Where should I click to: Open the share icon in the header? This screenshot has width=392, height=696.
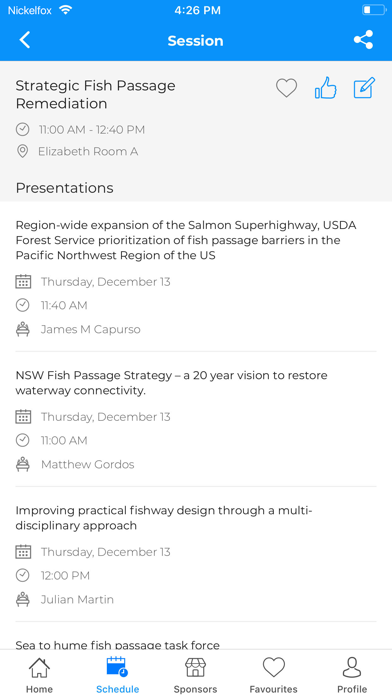[x=363, y=40]
